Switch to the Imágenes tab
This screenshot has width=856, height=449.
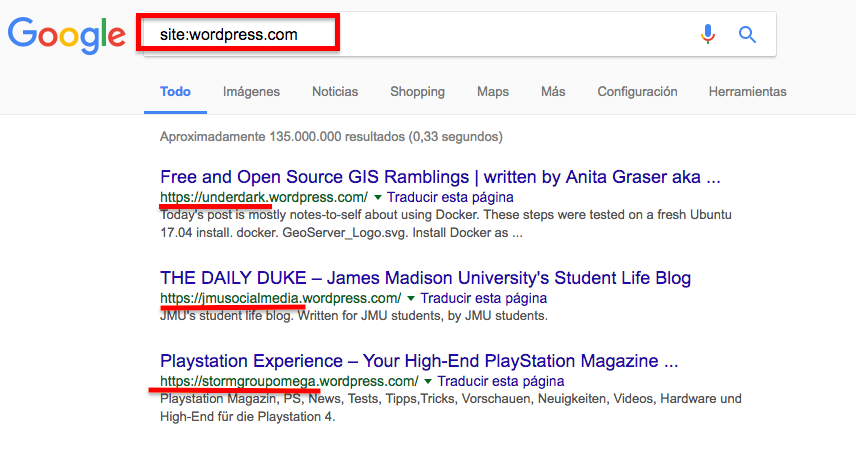(x=251, y=91)
